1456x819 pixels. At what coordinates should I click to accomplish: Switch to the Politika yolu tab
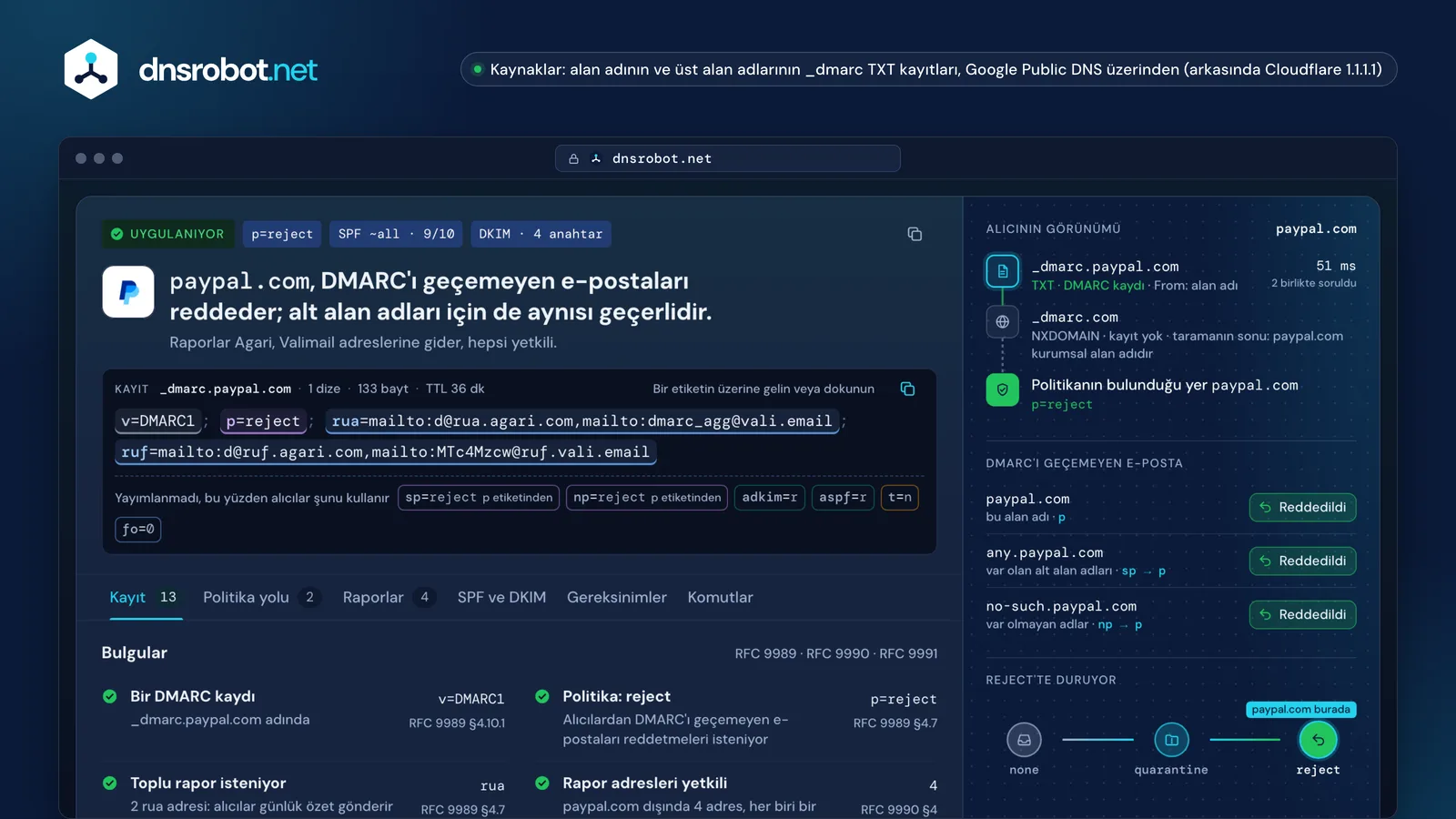coord(262,598)
